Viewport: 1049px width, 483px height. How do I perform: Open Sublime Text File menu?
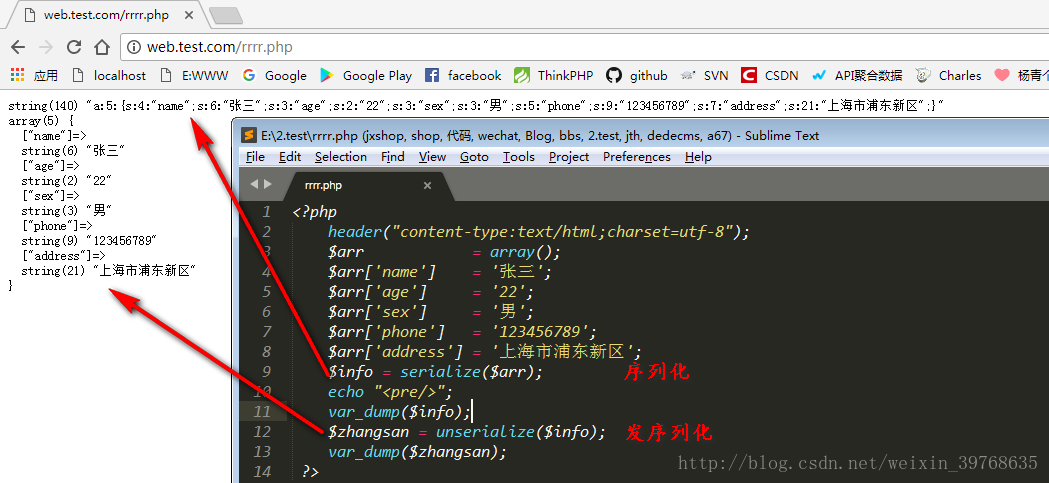[x=255, y=157]
